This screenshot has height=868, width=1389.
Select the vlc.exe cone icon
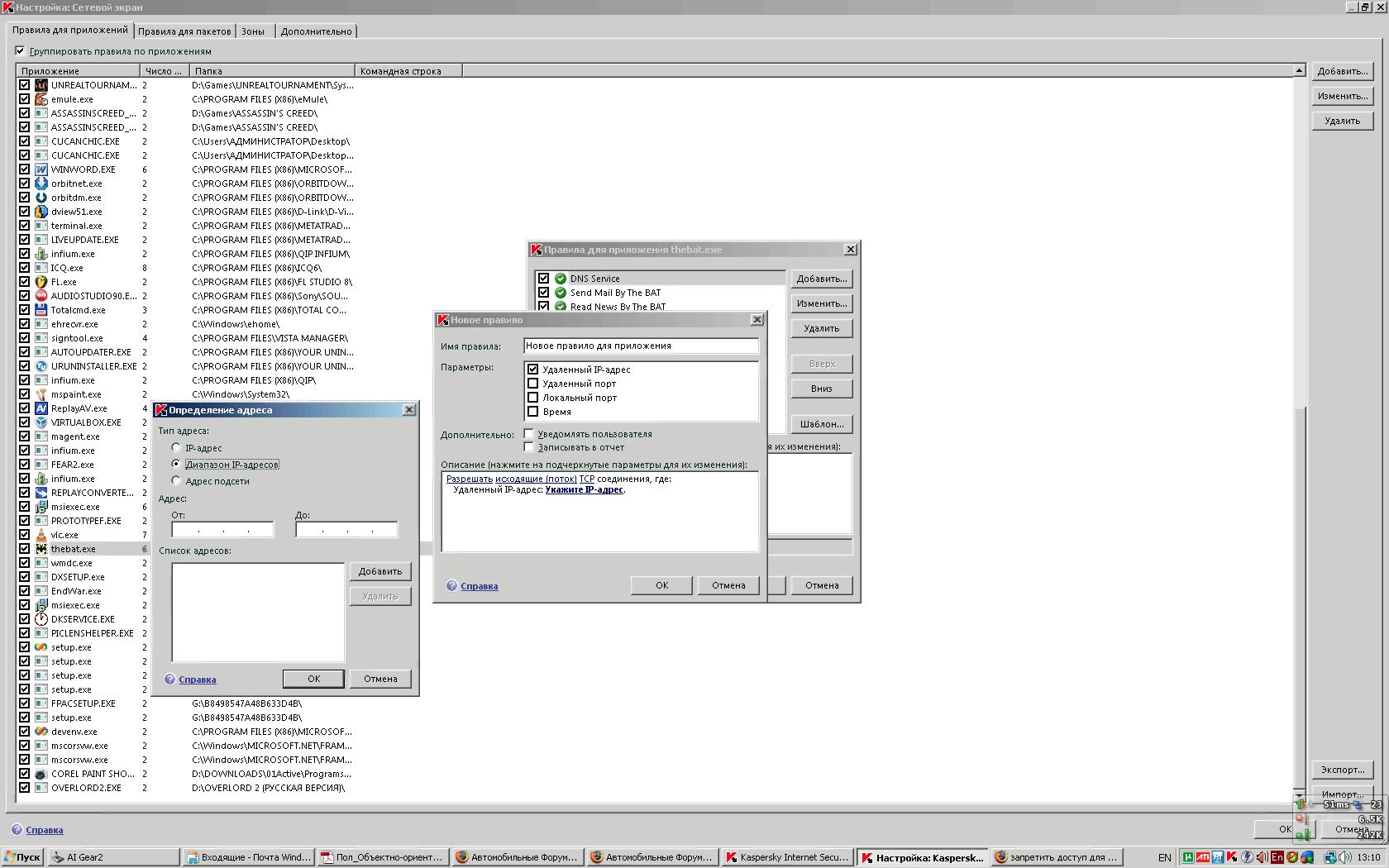(x=41, y=535)
